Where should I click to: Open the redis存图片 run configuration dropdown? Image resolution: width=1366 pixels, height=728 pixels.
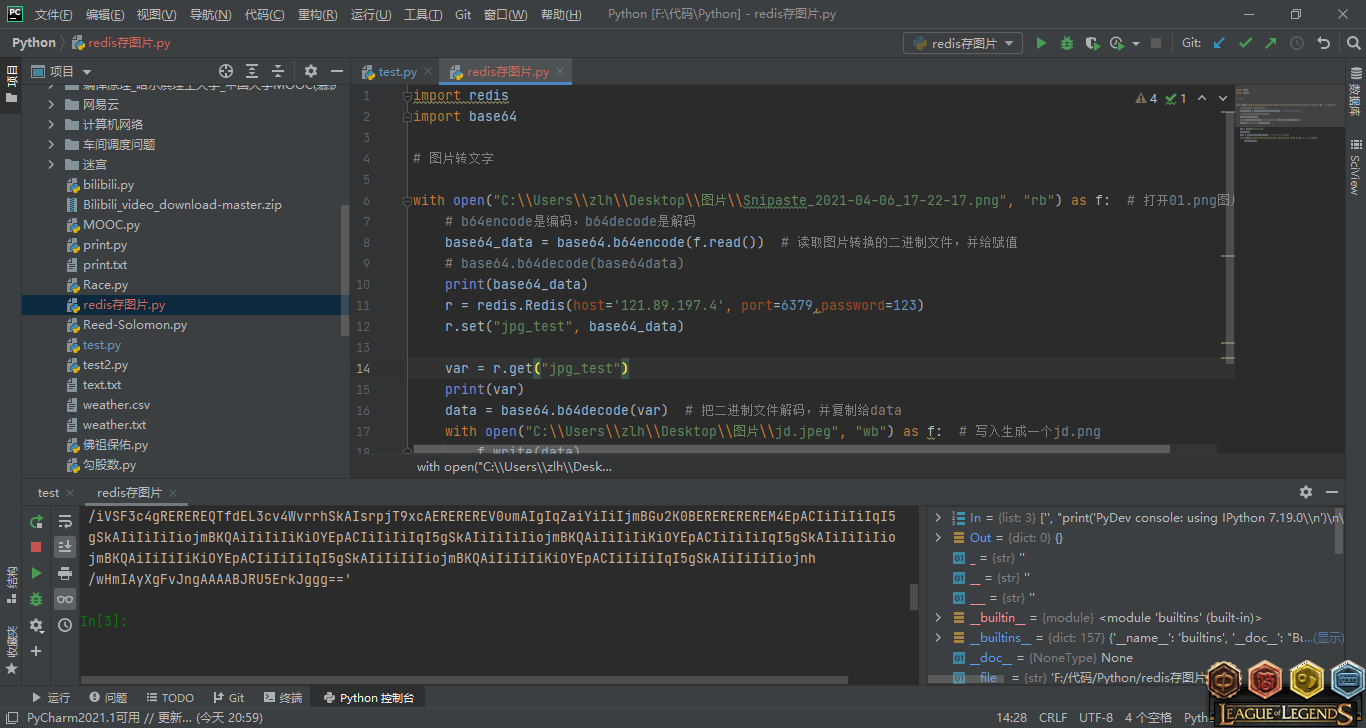coord(962,43)
